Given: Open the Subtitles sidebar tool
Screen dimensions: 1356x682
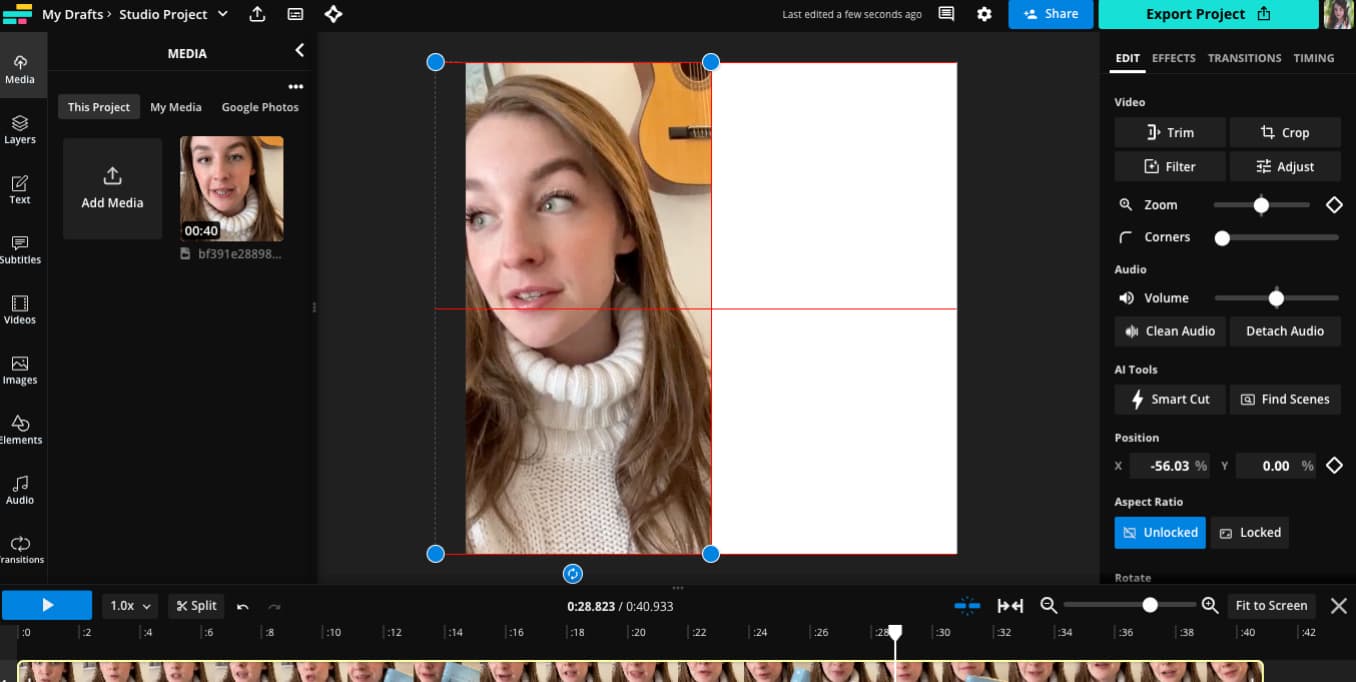Looking at the screenshot, I should [20, 249].
